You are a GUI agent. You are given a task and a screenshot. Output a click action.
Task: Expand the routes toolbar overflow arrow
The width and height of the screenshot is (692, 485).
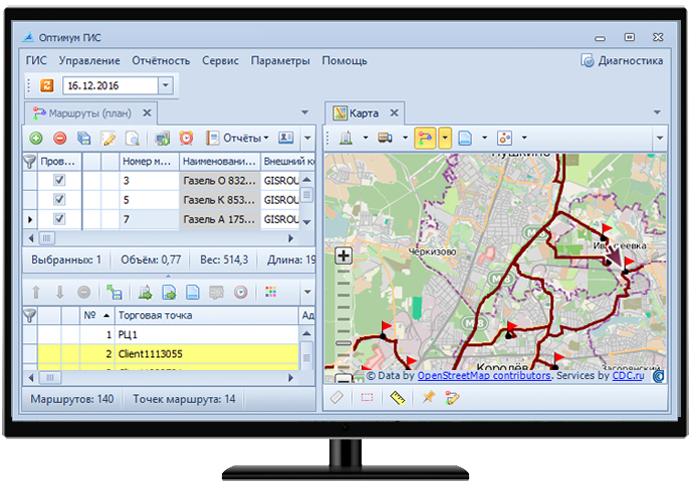pos(308,138)
